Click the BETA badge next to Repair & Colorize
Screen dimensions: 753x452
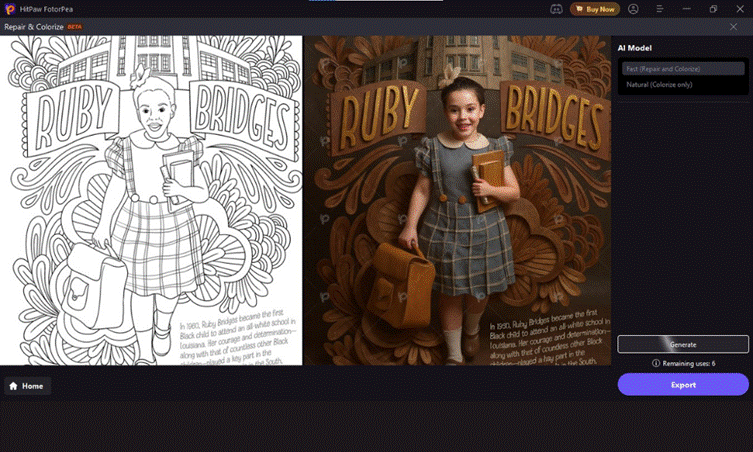click(x=74, y=27)
